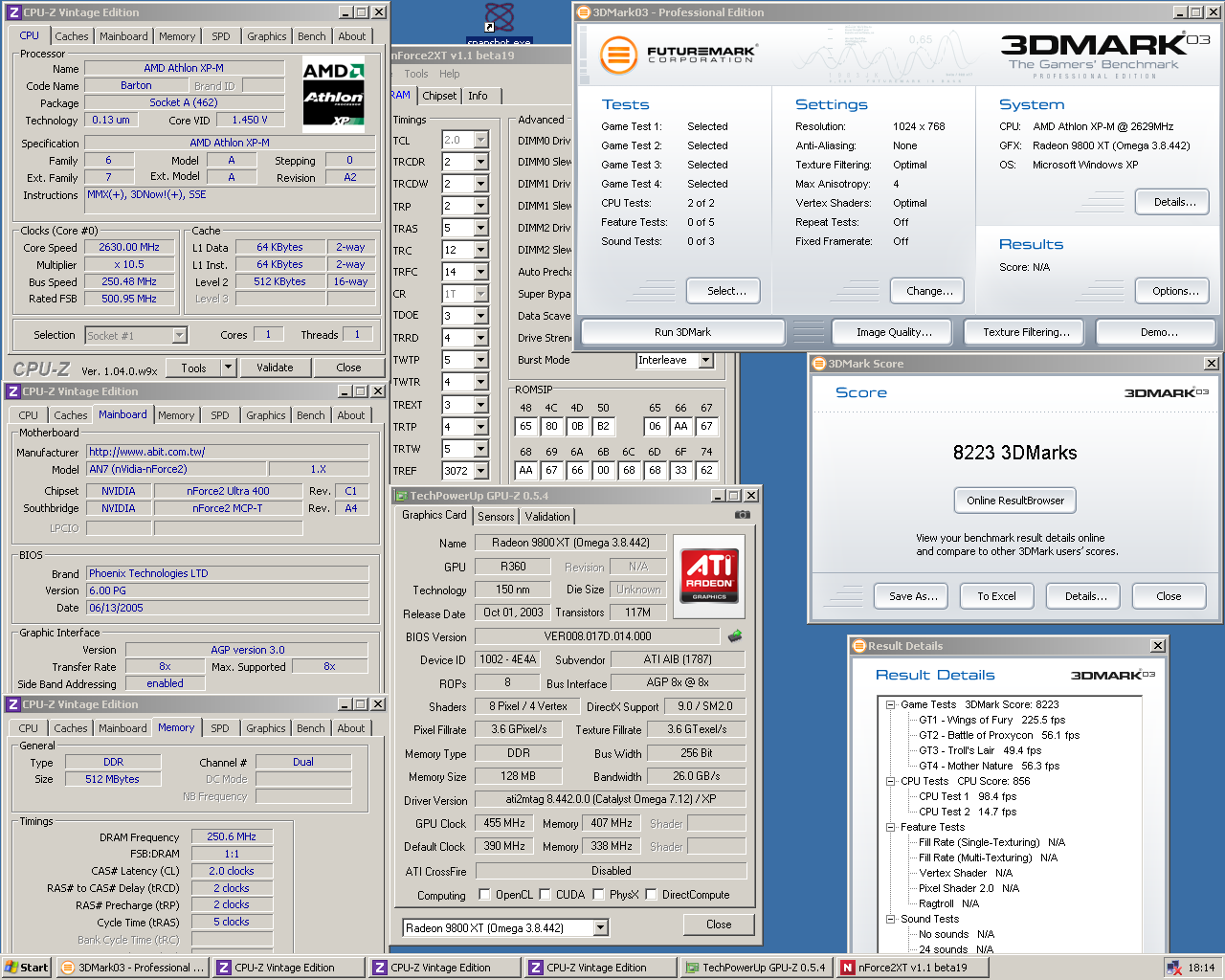Collapse the Feature Tests tree node
The width and height of the screenshot is (1225, 980).
point(890,827)
